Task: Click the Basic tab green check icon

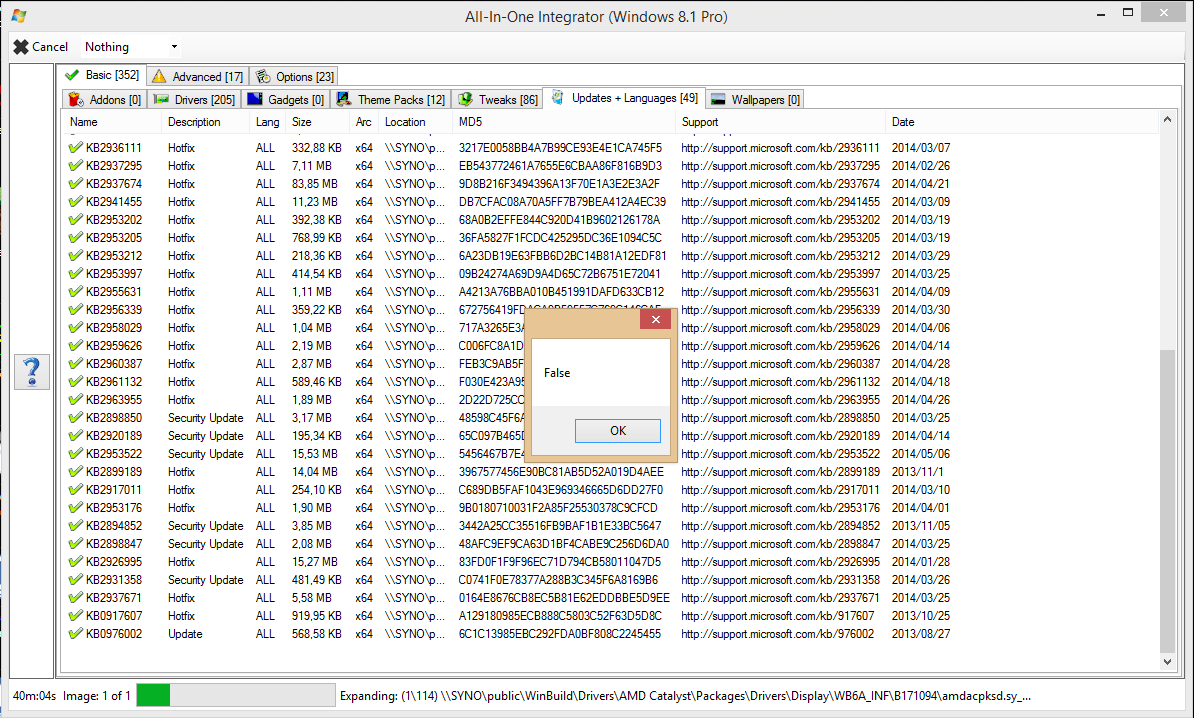Action: (72, 75)
